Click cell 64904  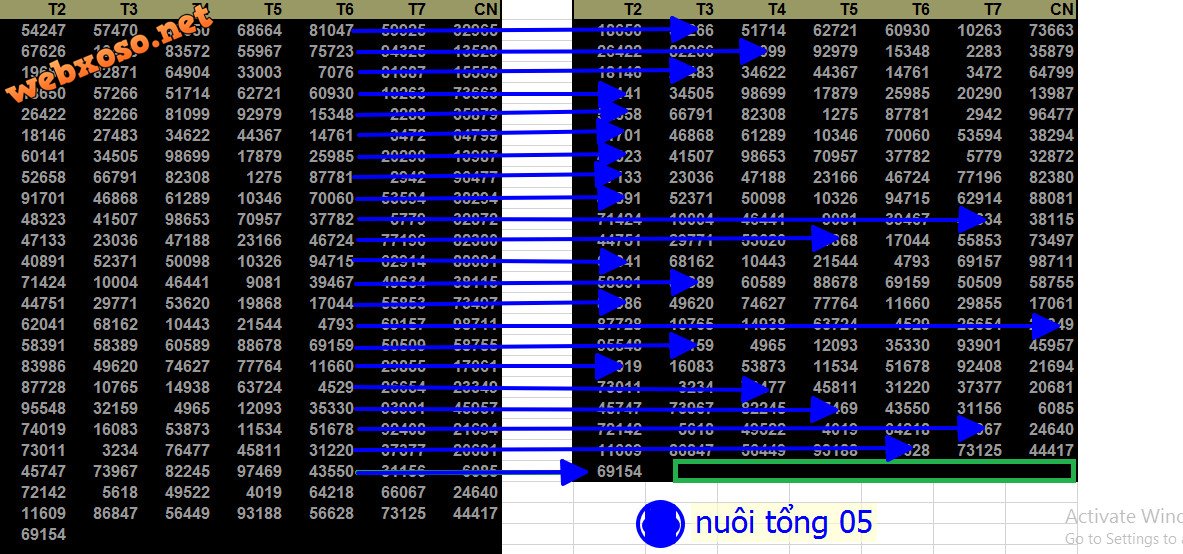(x=187, y=72)
